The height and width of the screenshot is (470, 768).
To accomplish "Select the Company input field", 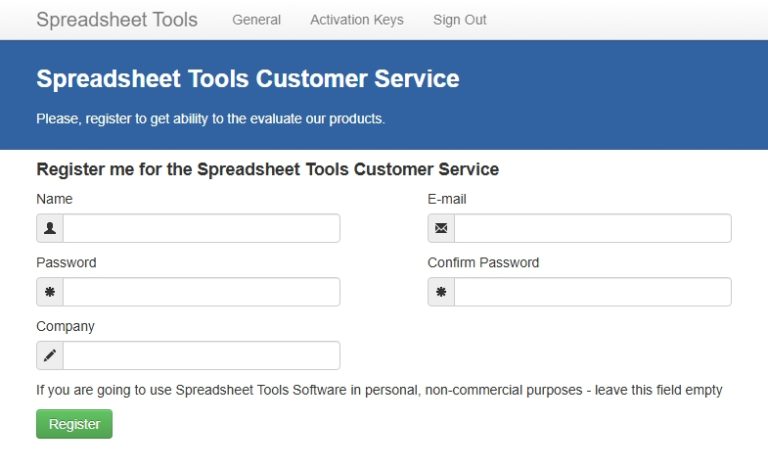I will point(201,356).
